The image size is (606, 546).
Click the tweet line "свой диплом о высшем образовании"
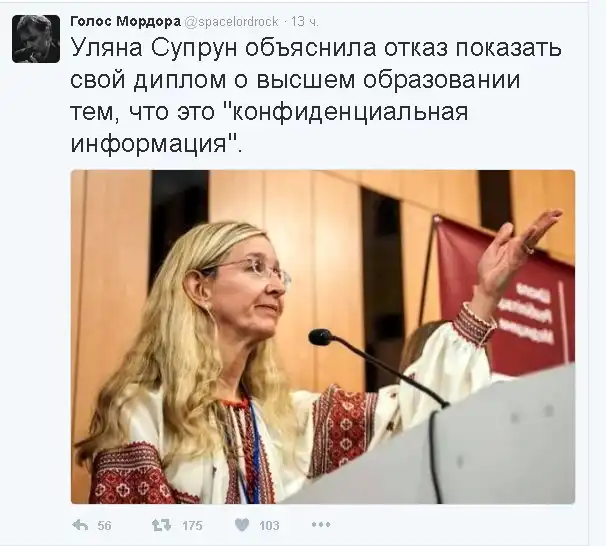[295, 80]
